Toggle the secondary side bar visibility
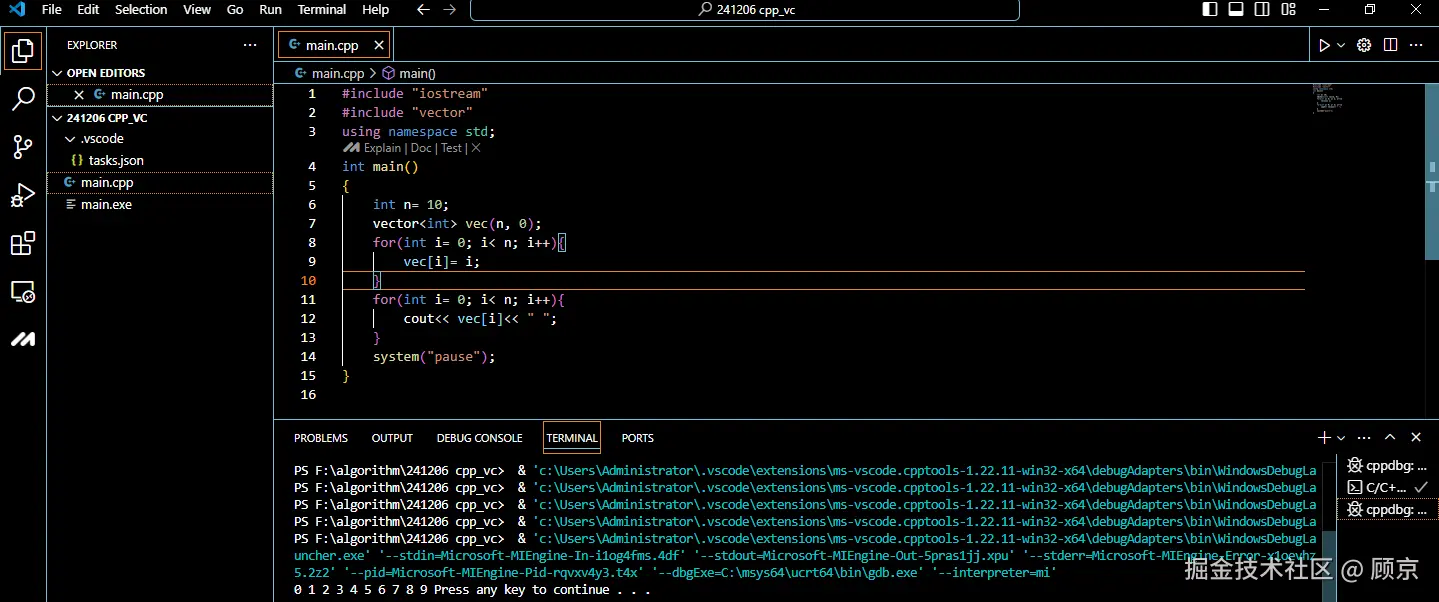Viewport: 1439px width, 602px height. (1262, 10)
